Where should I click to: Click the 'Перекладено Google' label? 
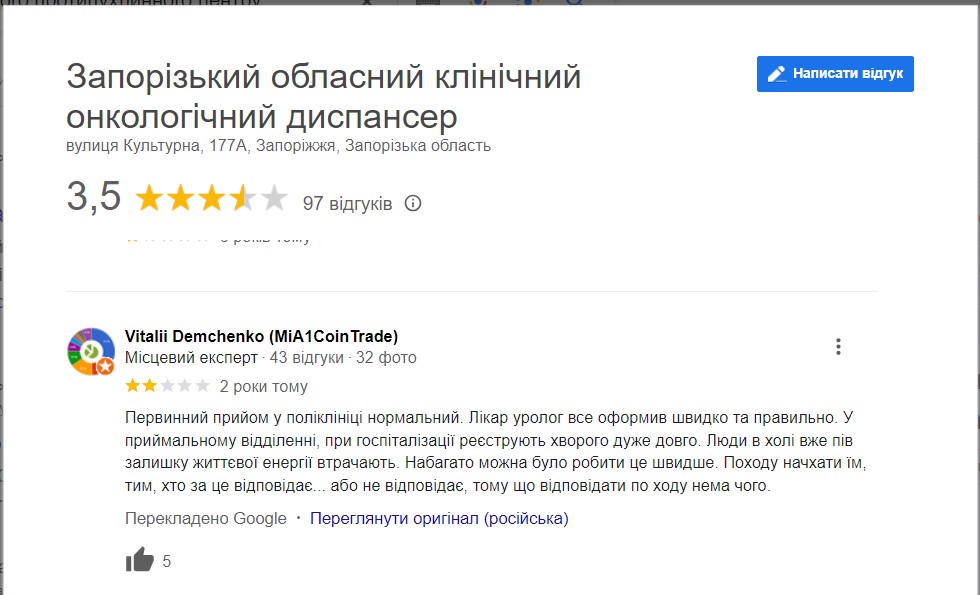(x=205, y=518)
